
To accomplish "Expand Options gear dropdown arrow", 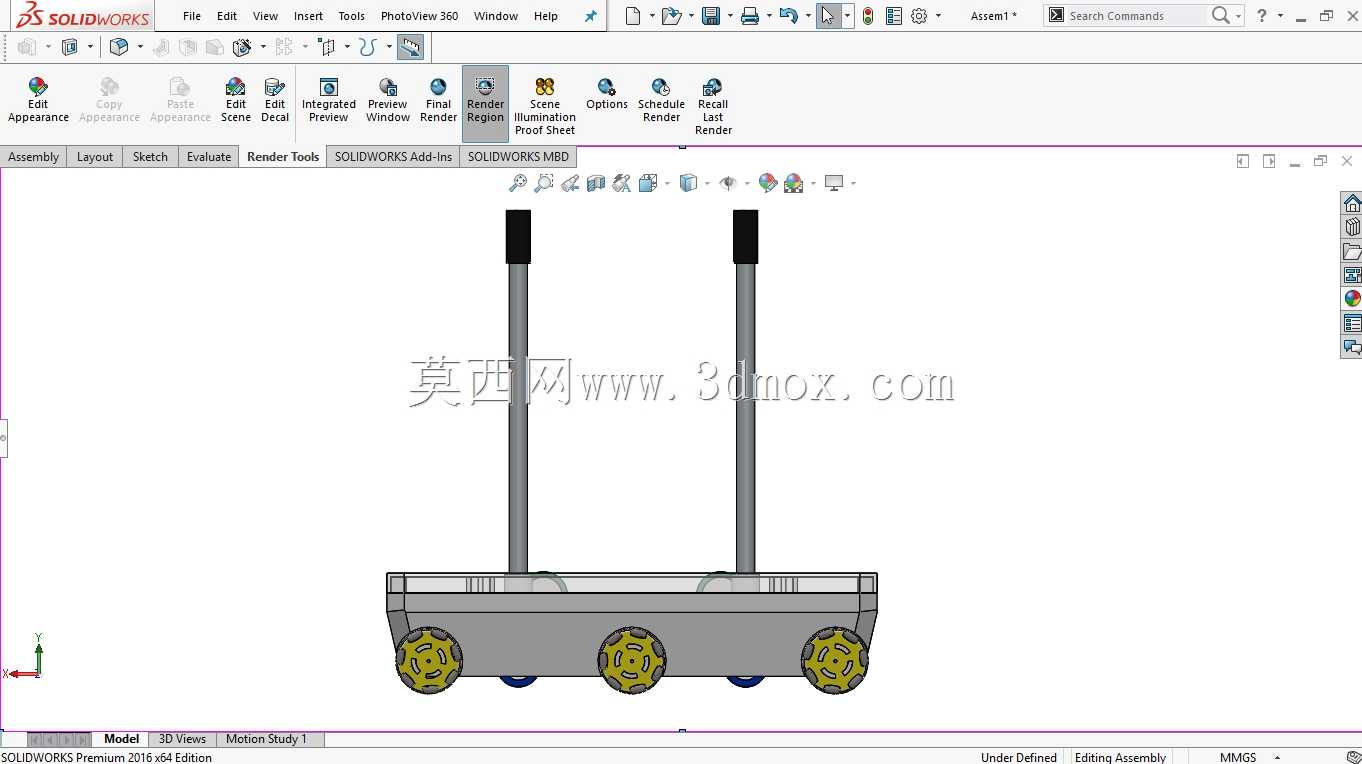I will pyautogui.click(x=938, y=16).
